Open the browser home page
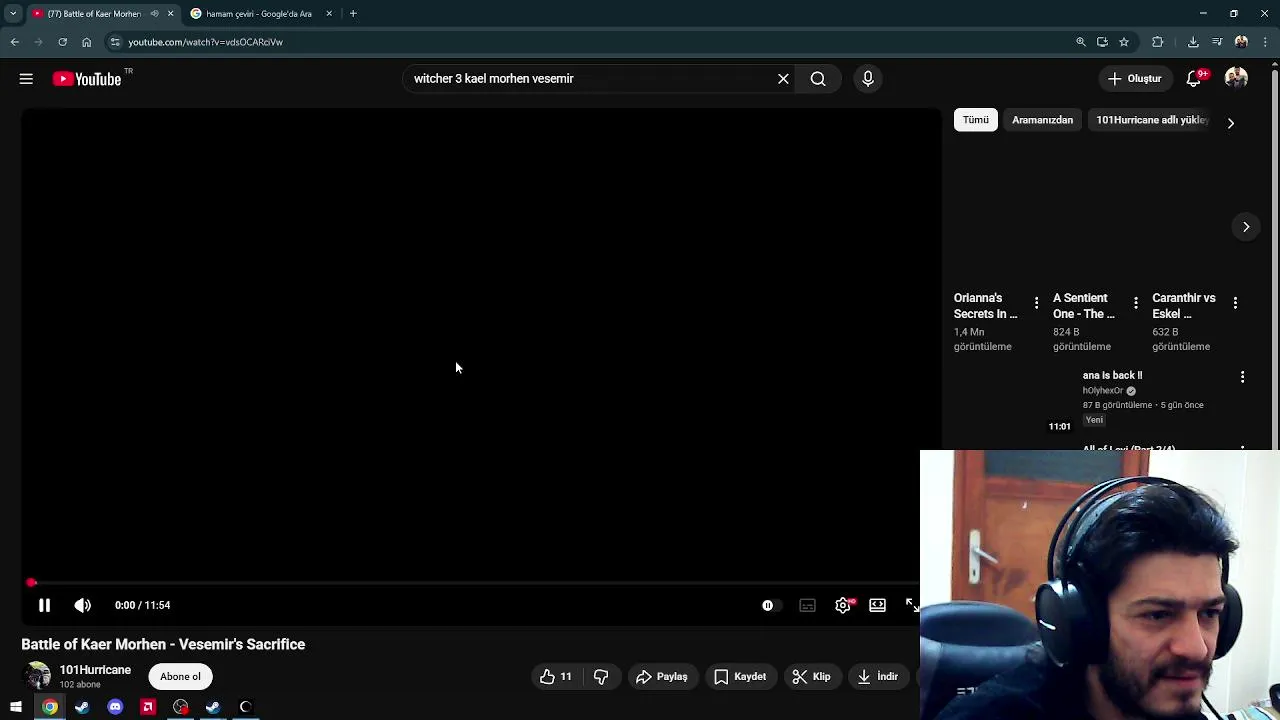1280x720 pixels. coord(86,42)
